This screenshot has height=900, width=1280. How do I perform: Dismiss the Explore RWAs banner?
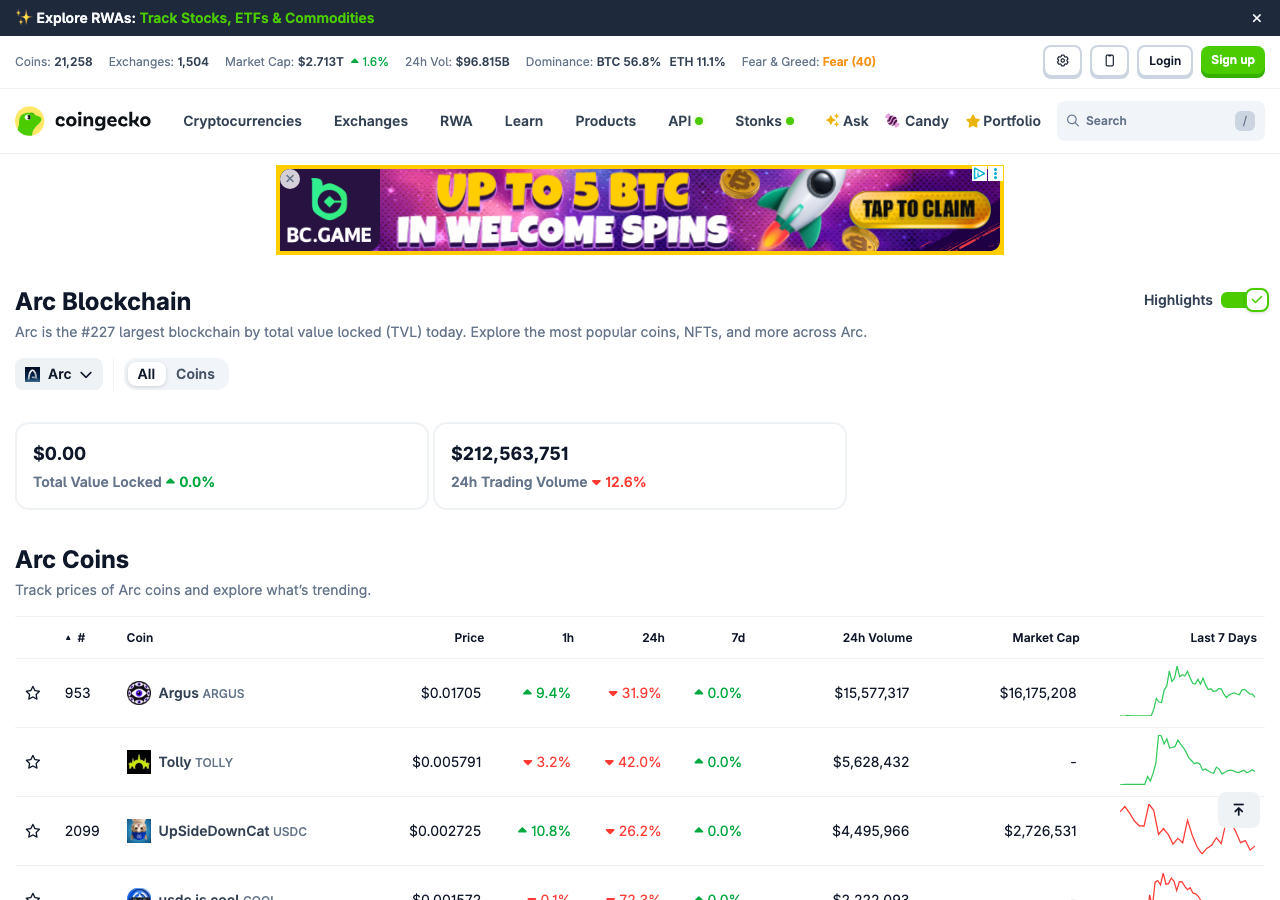pyautogui.click(x=1257, y=18)
